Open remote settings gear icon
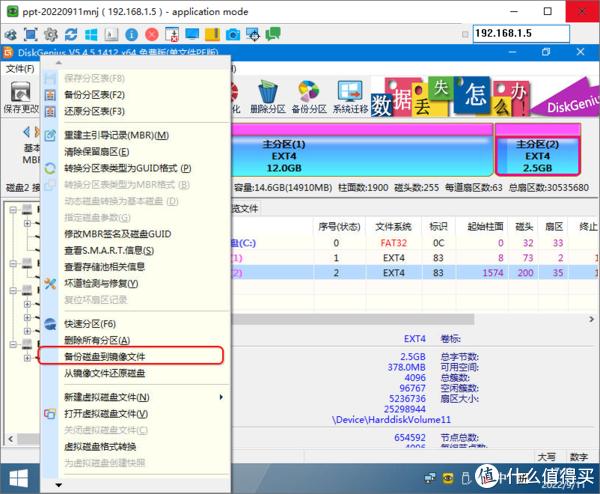Screen dimensions: 600x494 [x=51, y=34]
